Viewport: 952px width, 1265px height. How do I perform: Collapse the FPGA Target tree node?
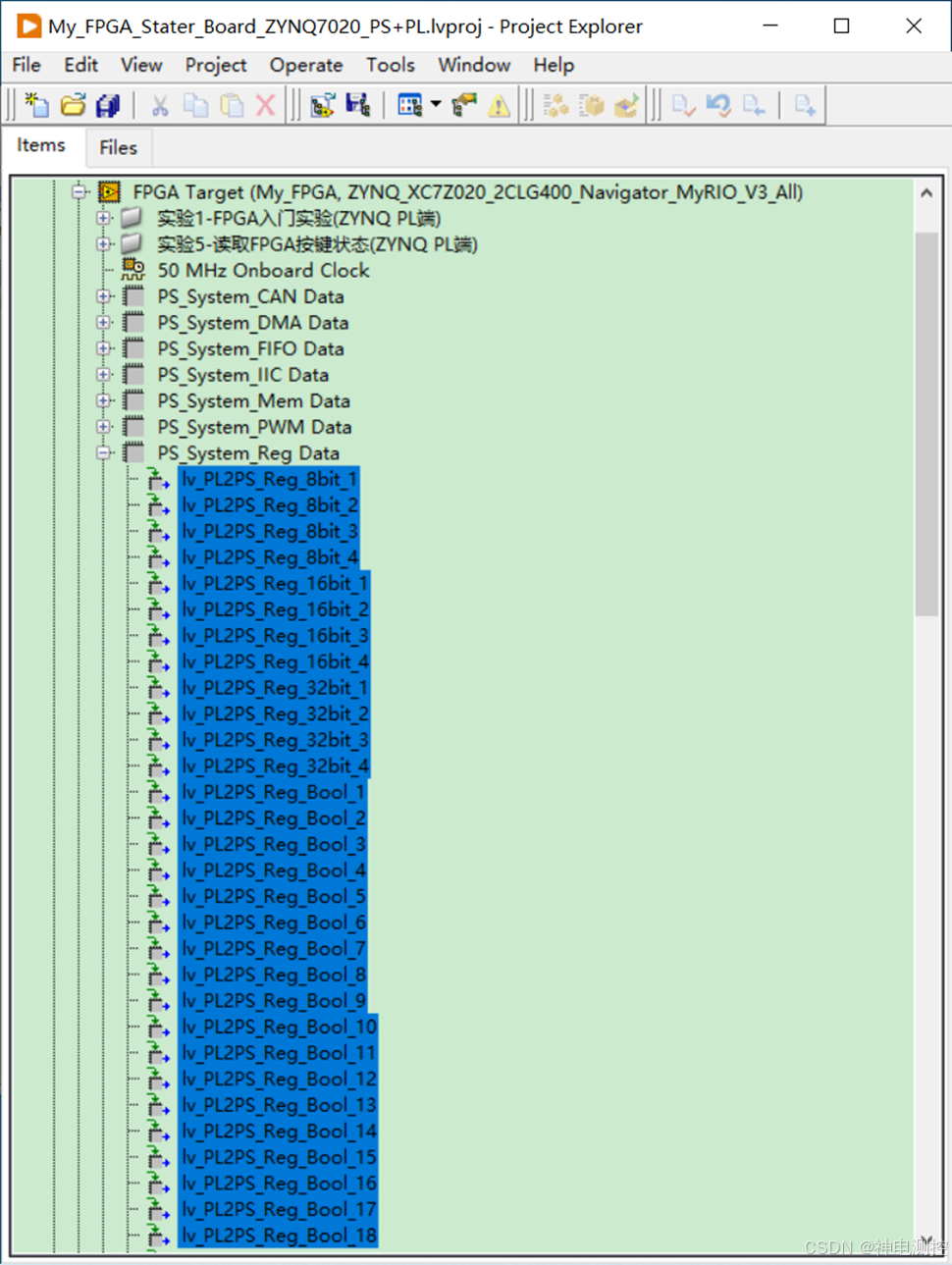pyautogui.click(x=79, y=192)
